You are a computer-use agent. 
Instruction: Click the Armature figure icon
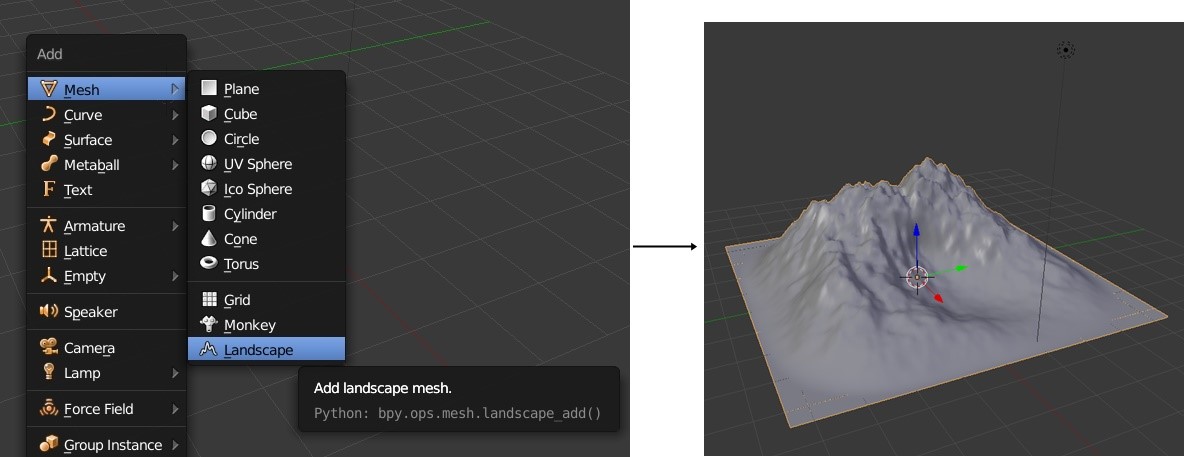(x=49, y=225)
